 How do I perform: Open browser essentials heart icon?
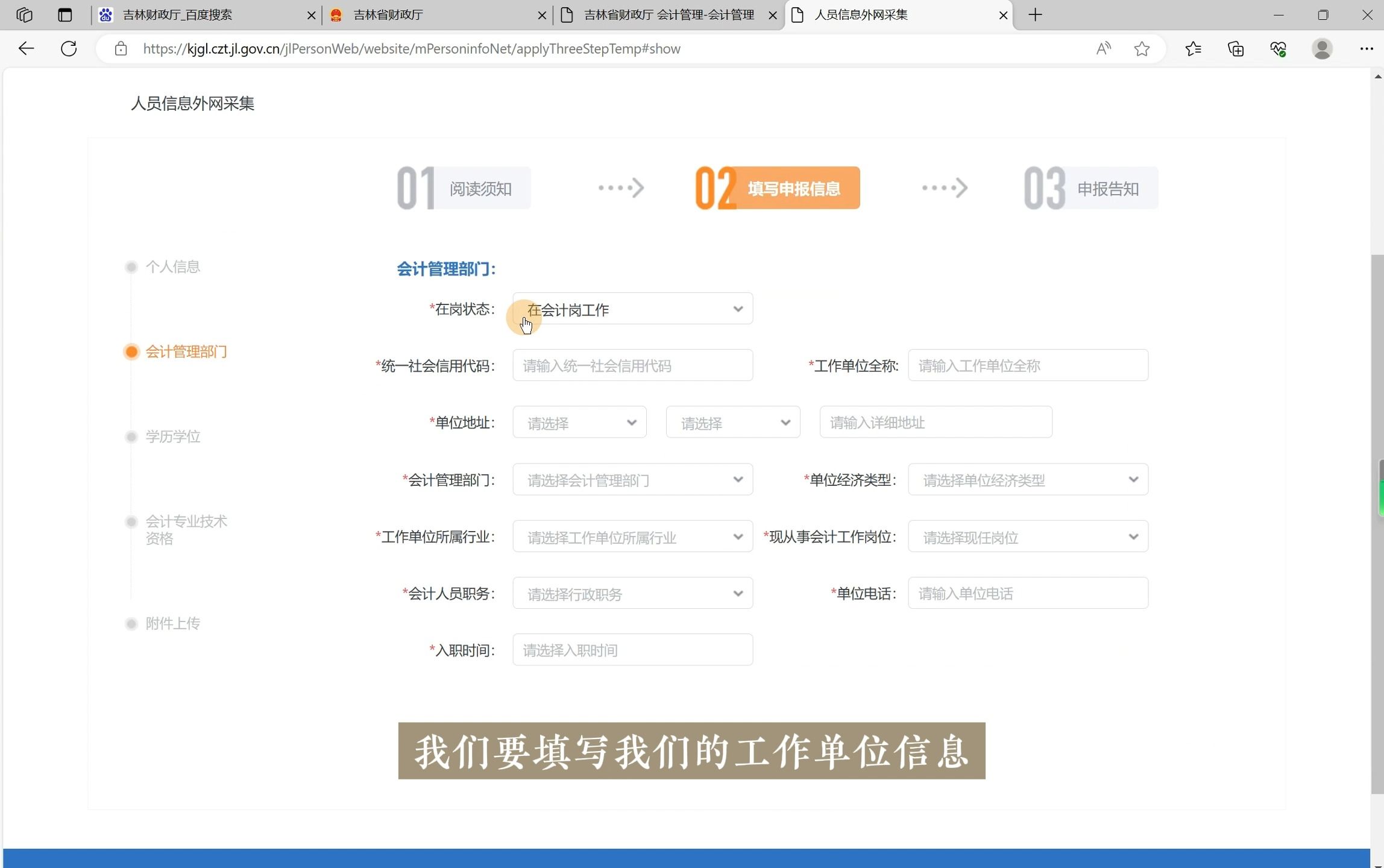[x=1278, y=49]
